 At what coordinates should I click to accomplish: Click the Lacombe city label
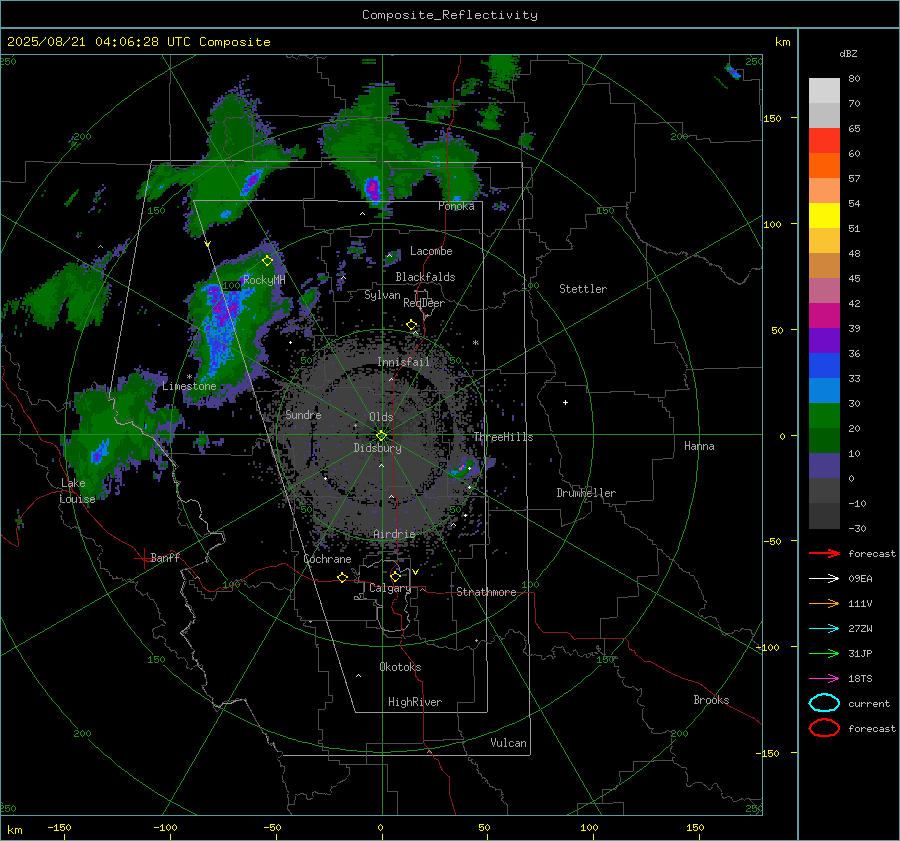click(431, 251)
